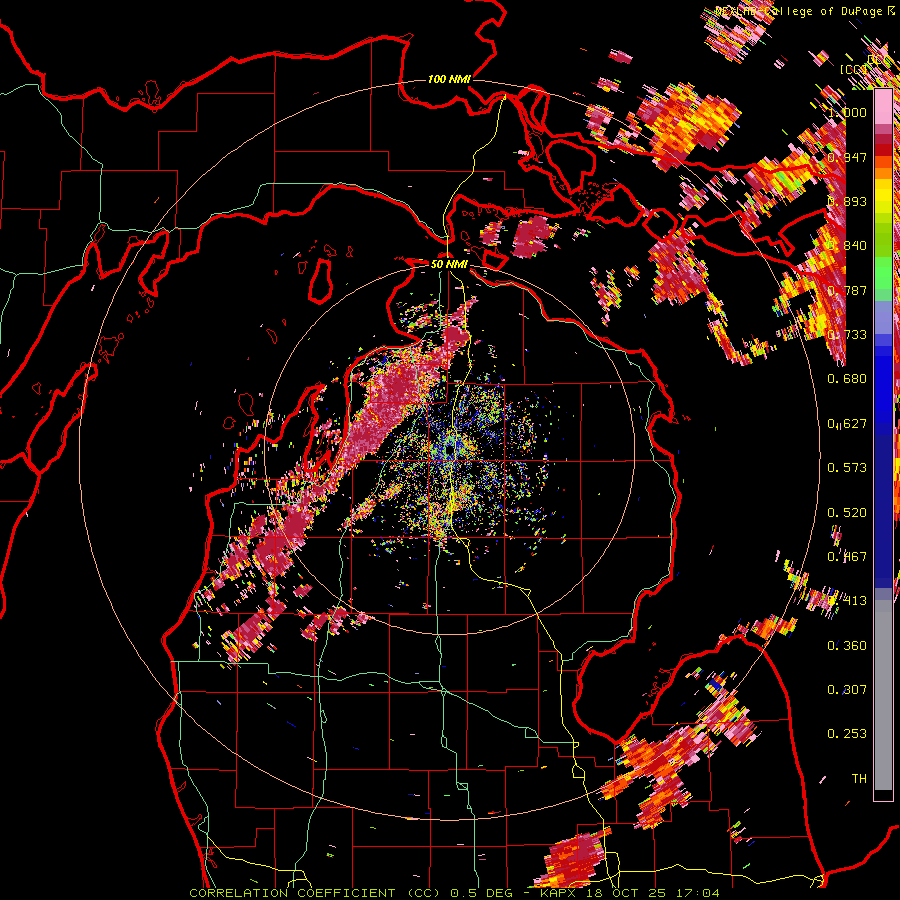Click the [CC] legend header label

pos(853,69)
